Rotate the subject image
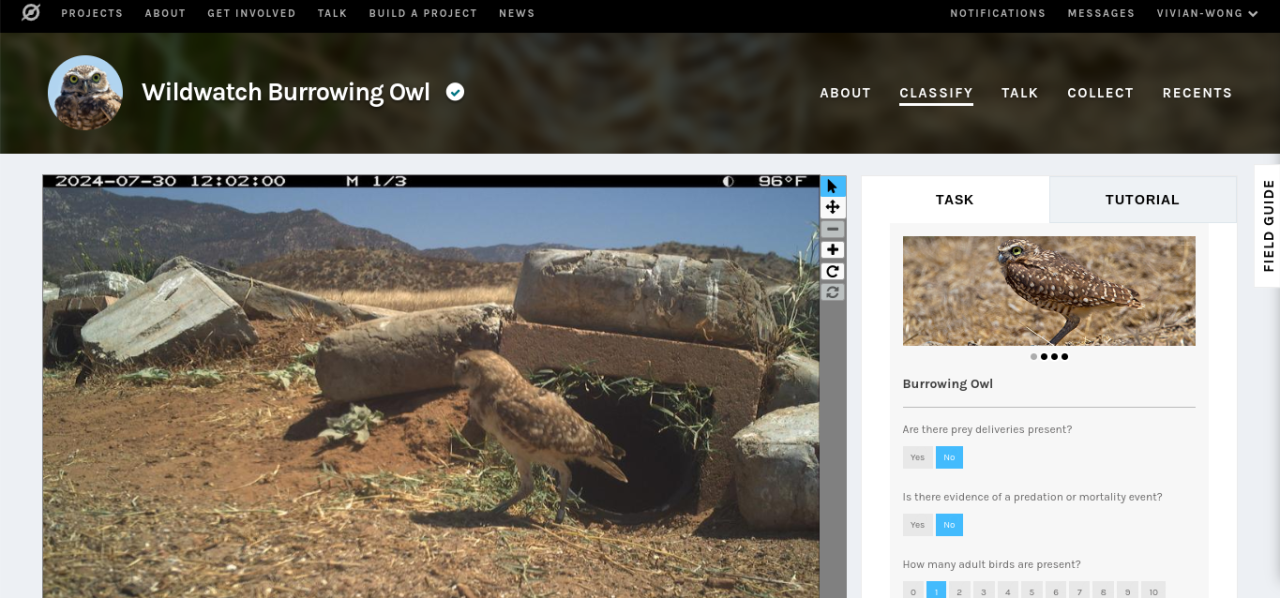Viewport: 1280px width, 598px height. coord(833,271)
